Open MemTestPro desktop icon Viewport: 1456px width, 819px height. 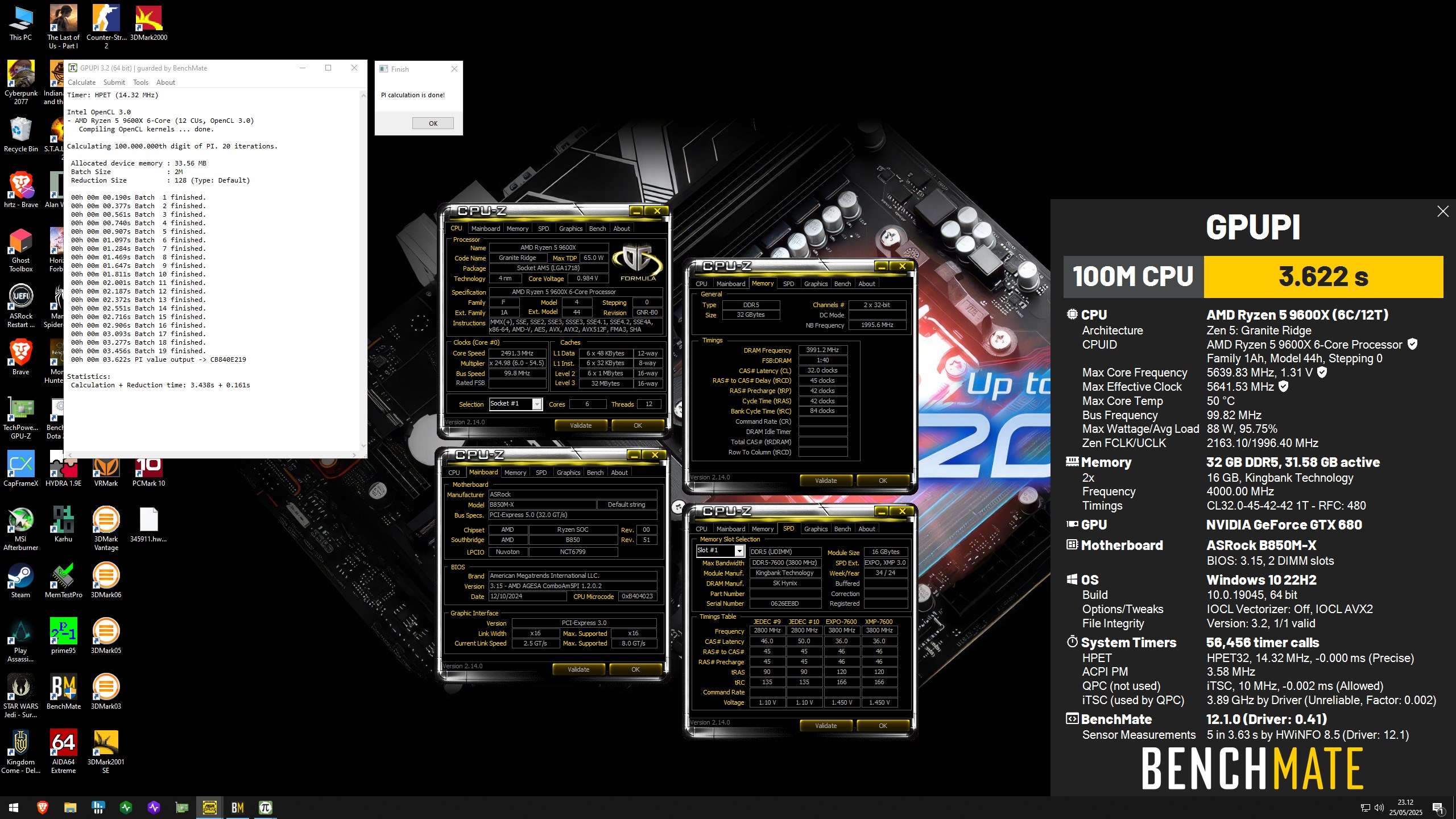click(63, 581)
